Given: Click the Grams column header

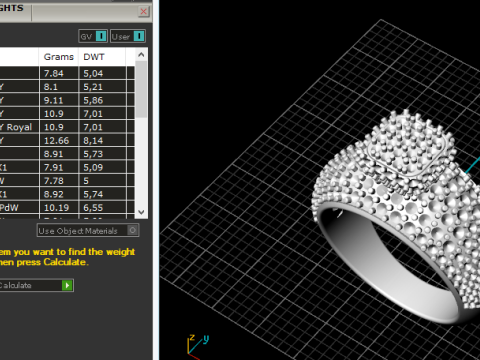Looking at the screenshot, I should coord(59,57).
